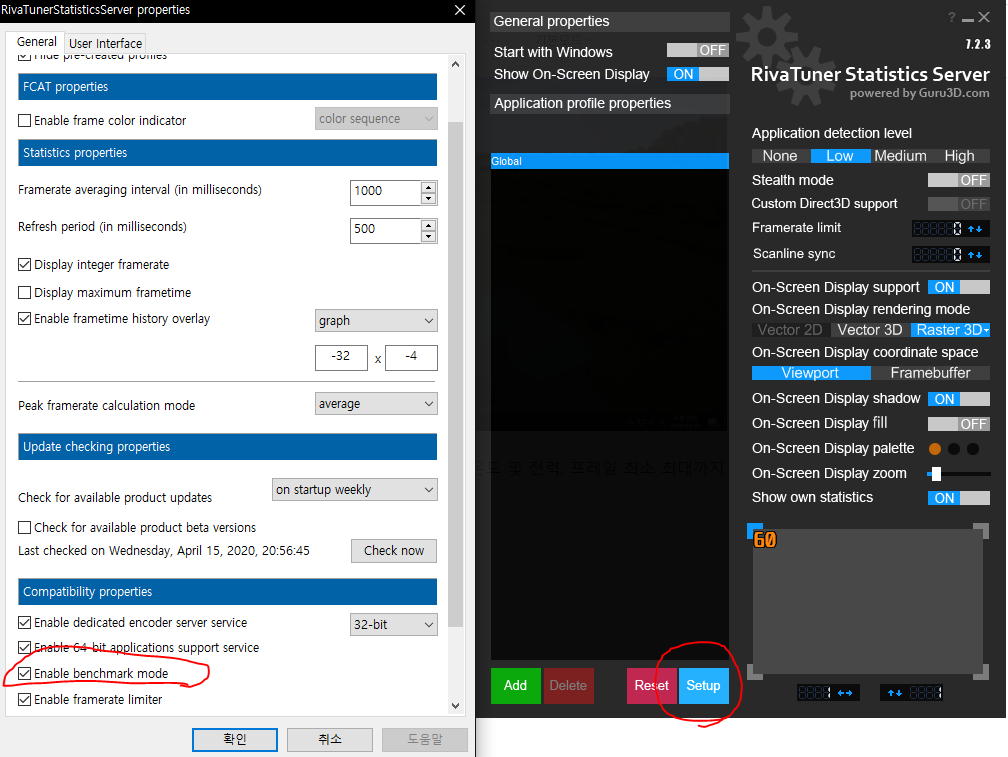This screenshot has width=1008, height=757.
Task: Toggle On-Screen Display support switch
Action: point(958,287)
